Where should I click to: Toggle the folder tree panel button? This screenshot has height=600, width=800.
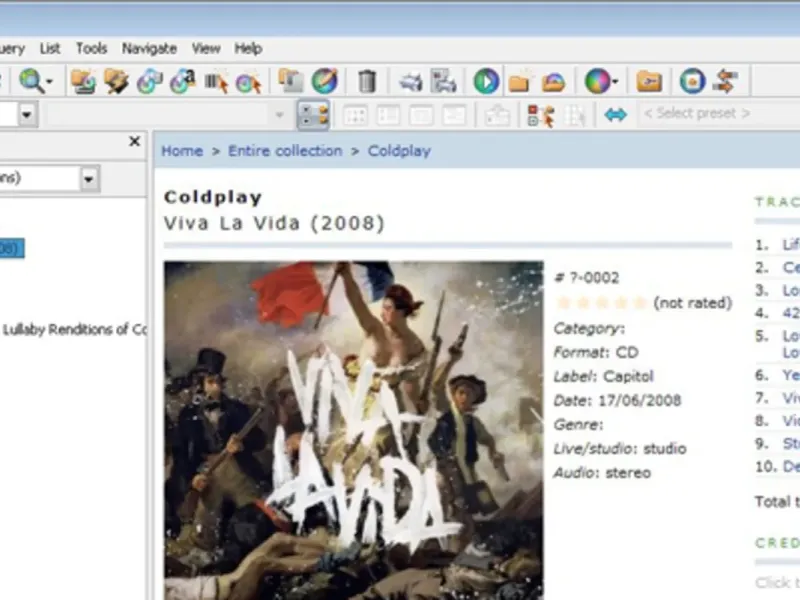point(313,115)
